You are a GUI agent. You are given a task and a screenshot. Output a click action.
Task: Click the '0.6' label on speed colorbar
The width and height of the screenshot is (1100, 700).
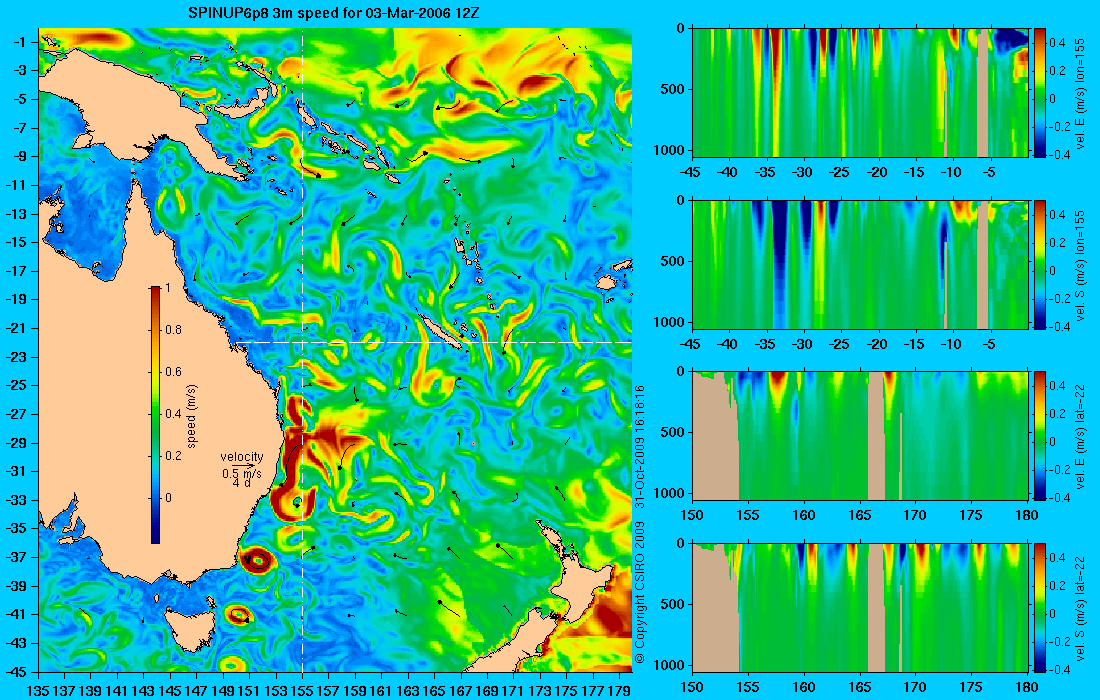(x=173, y=372)
